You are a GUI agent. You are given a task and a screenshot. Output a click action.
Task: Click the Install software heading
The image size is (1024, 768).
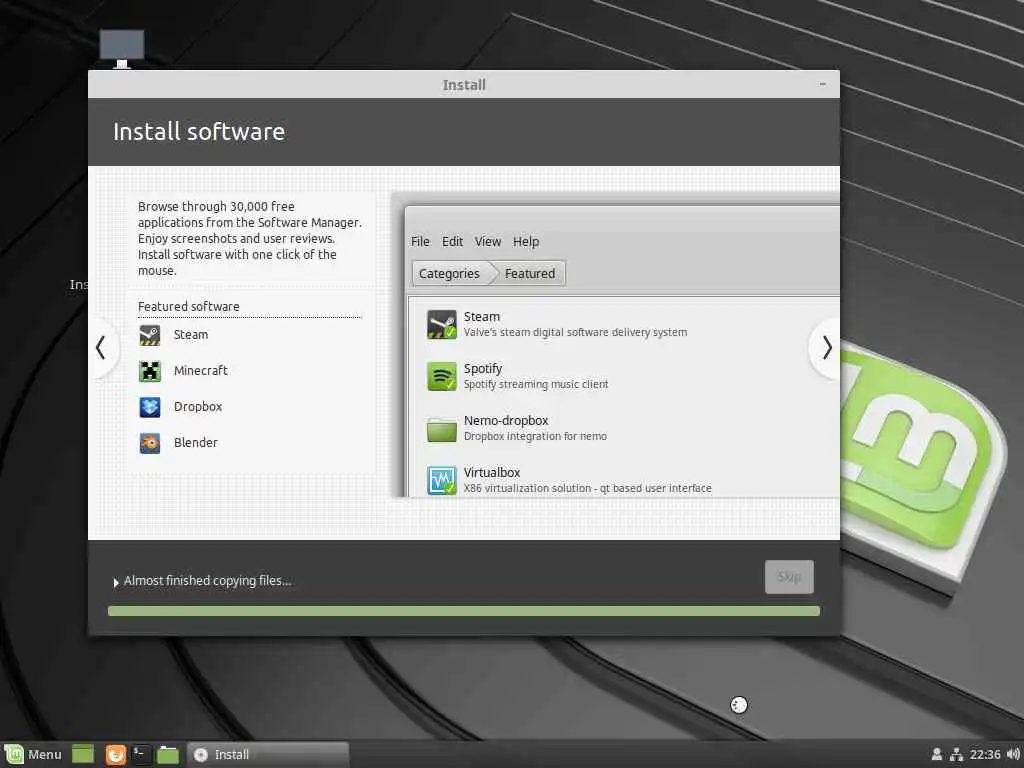(x=199, y=132)
